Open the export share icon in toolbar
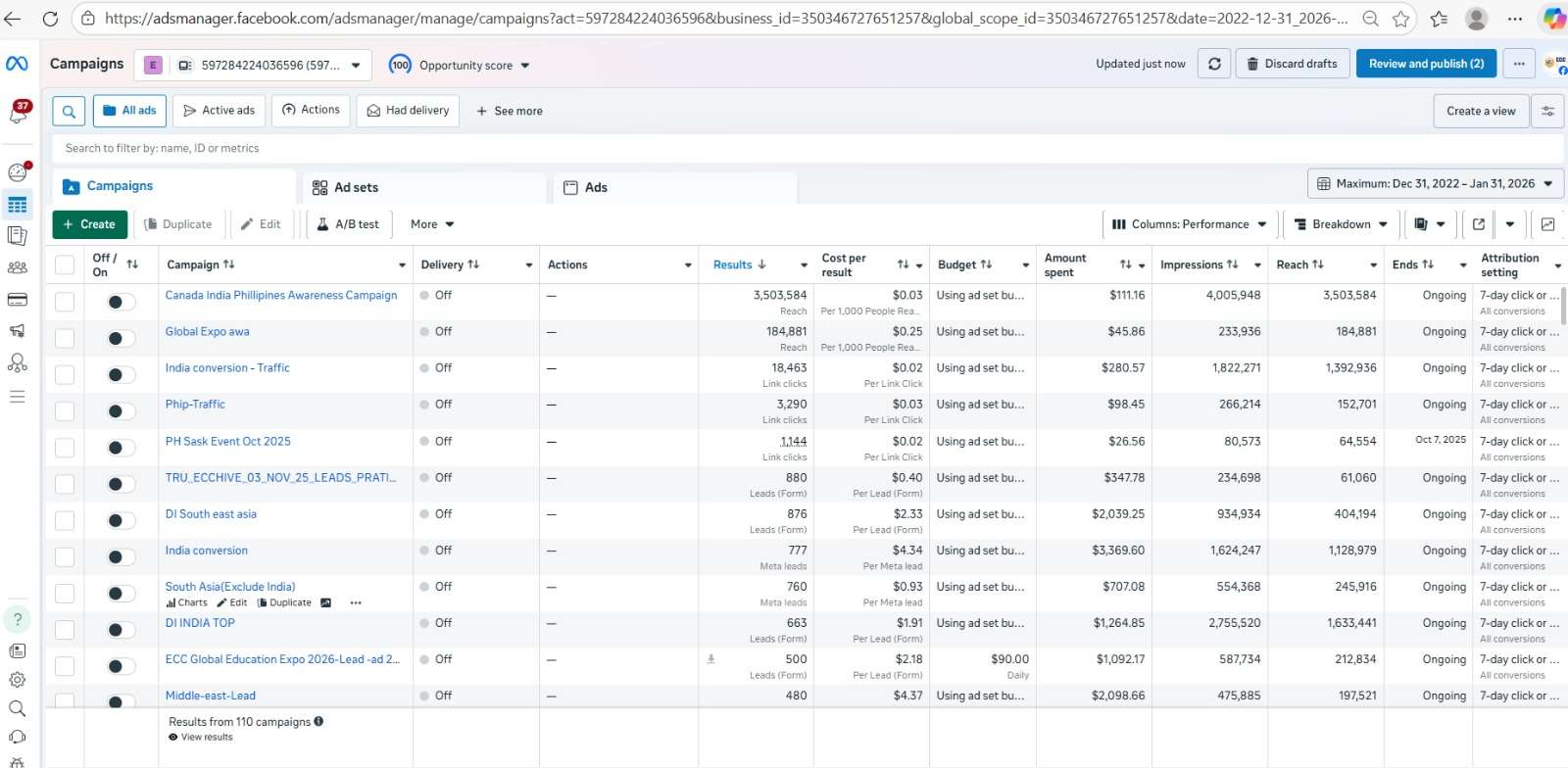1568x768 pixels. (x=1479, y=224)
